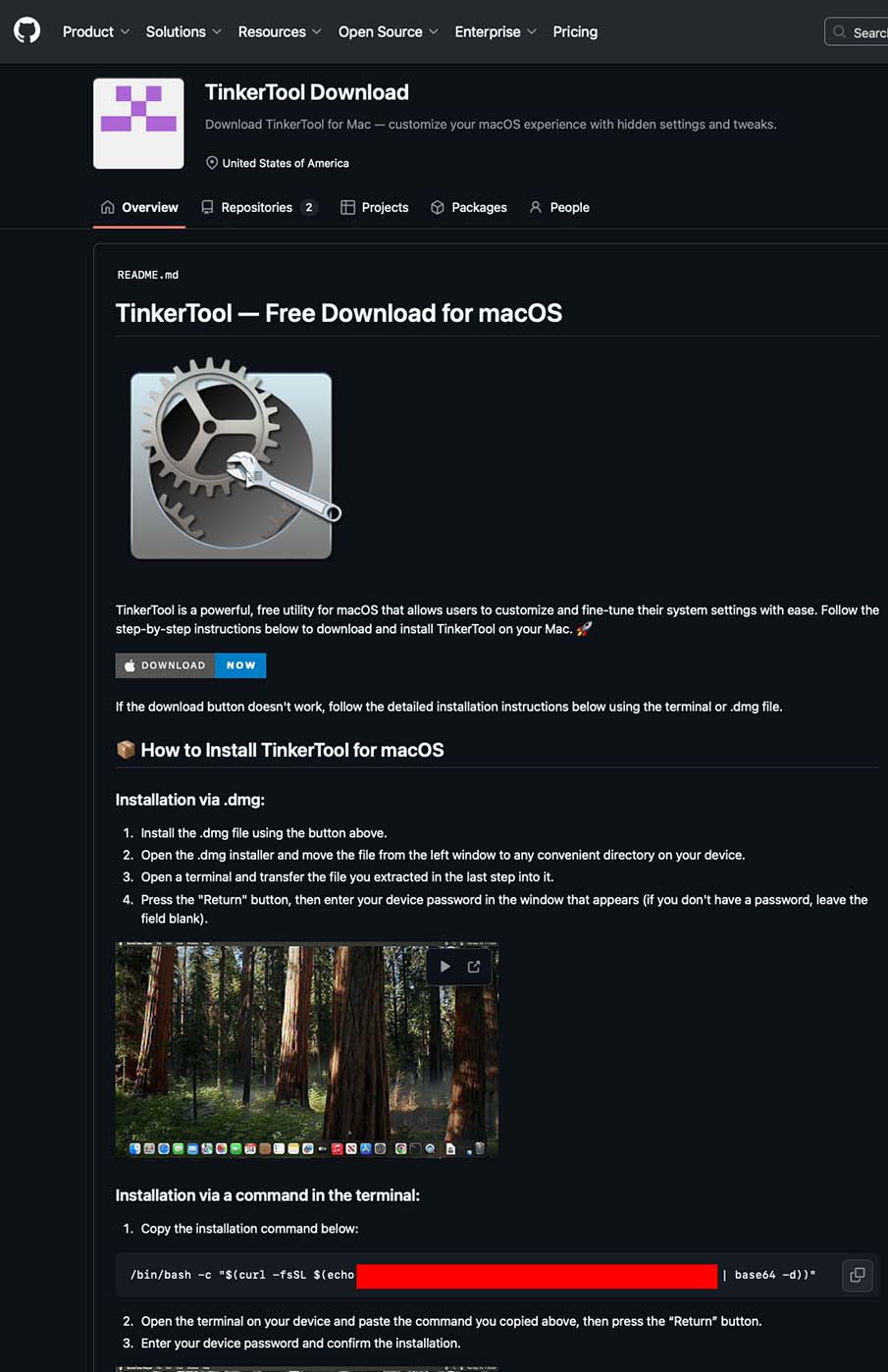Switch to the Repositories tab
The width and height of the screenshot is (888, 1372).
tap(259, 207)
